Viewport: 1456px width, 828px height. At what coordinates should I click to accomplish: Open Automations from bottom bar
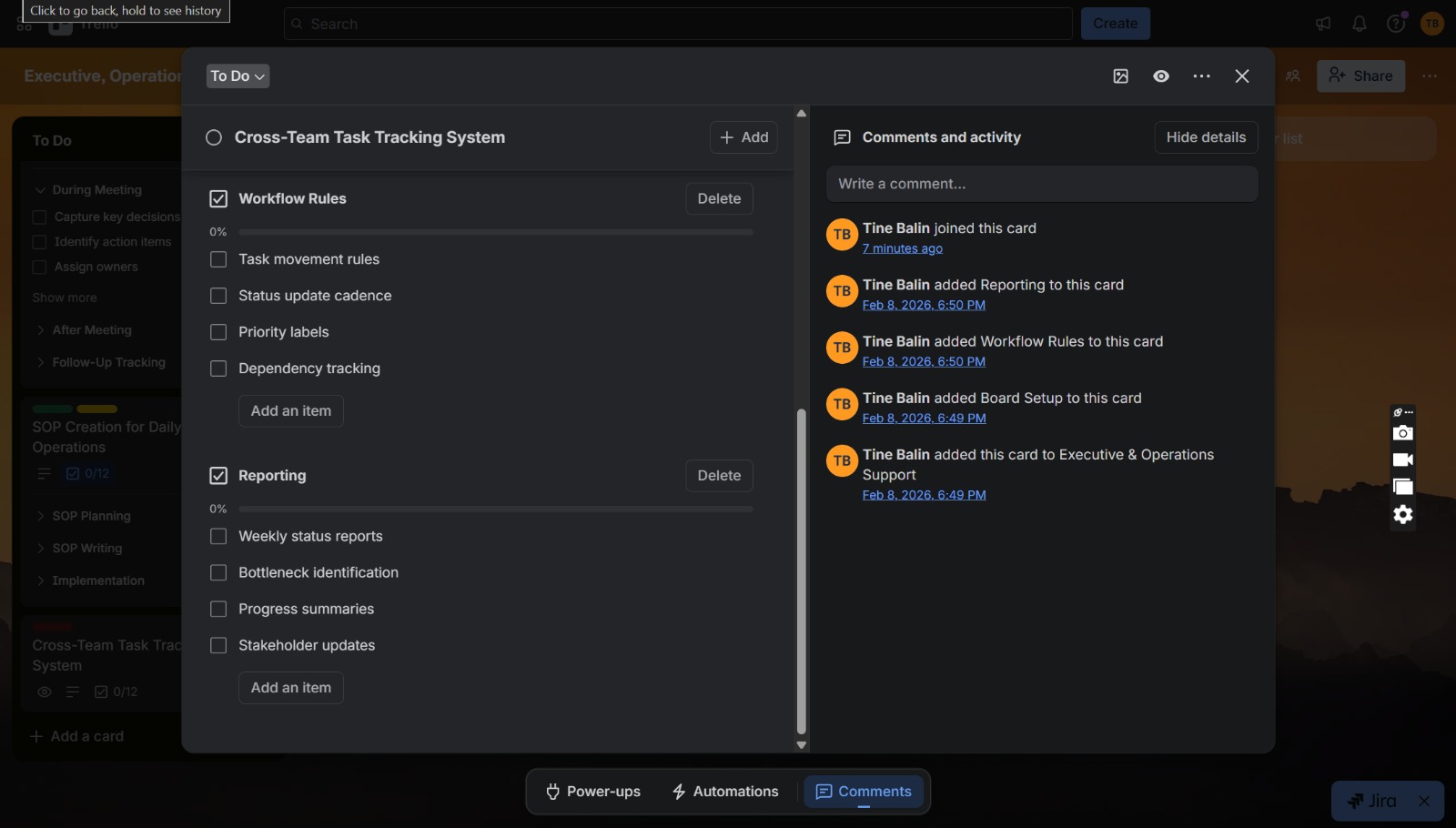click(725, 792)
